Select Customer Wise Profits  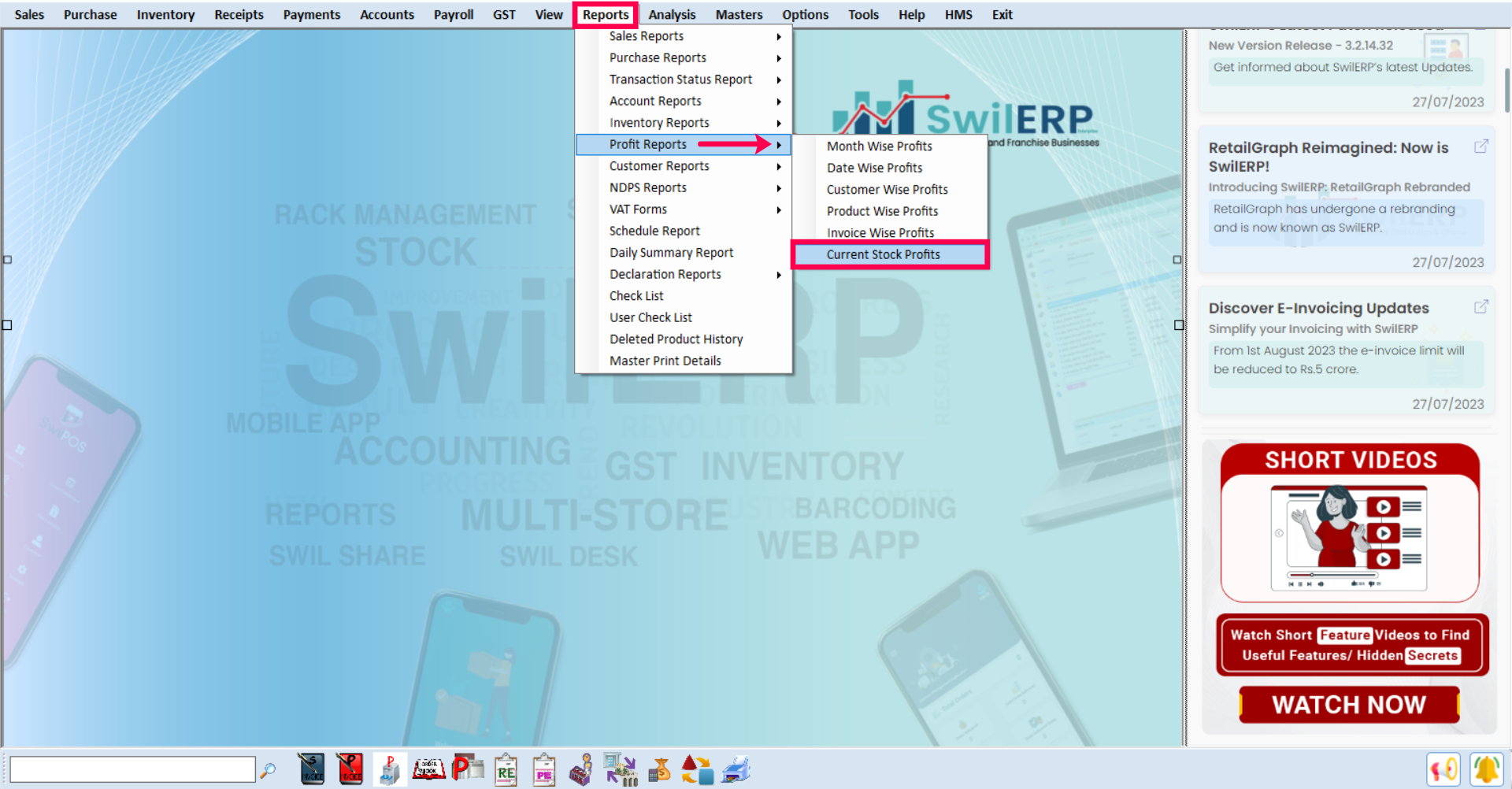tap(887, 190)
